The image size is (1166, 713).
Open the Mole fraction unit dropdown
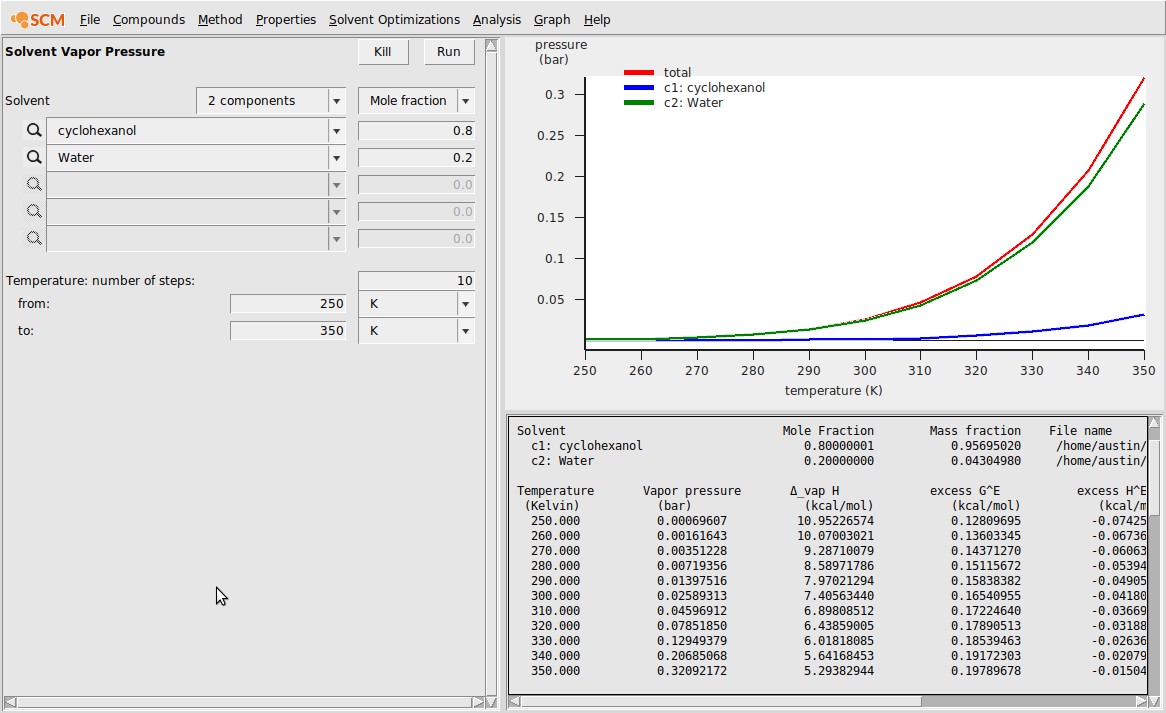[x=465, y=101]
